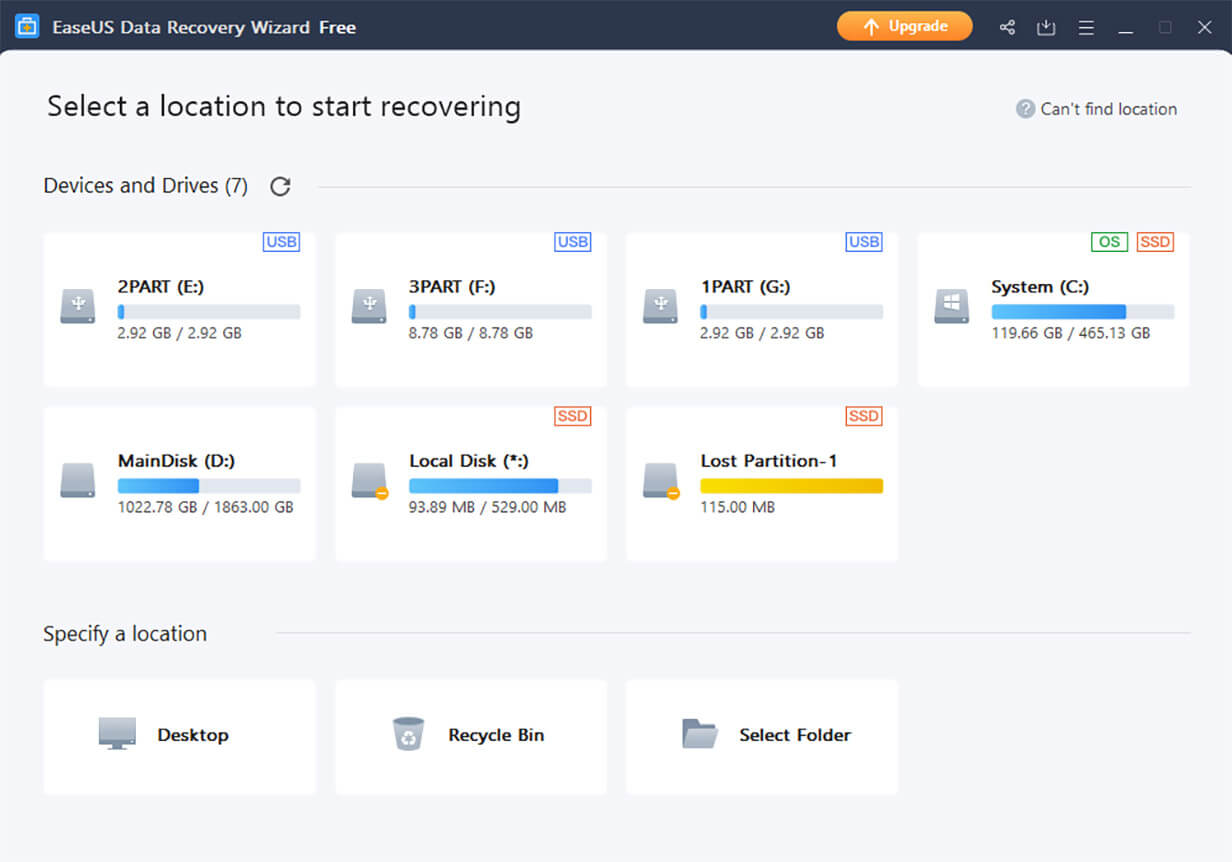Image resolution: width=1232 pixels, height=862 pixels.
Task: Select the 1PART (G:) drive name
Action: coord(745,287)
